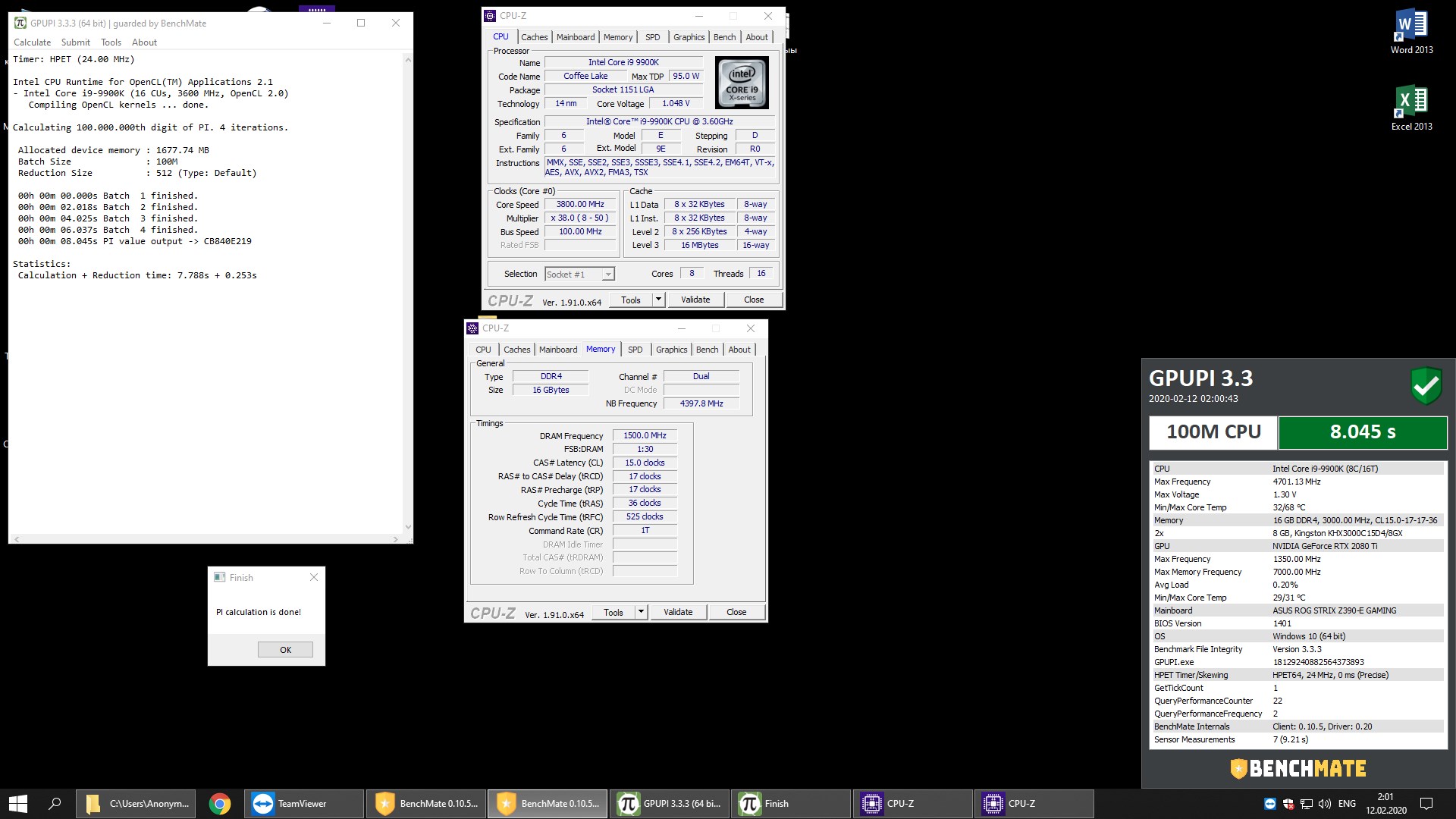Open volume tray icon

(1325, 804)
